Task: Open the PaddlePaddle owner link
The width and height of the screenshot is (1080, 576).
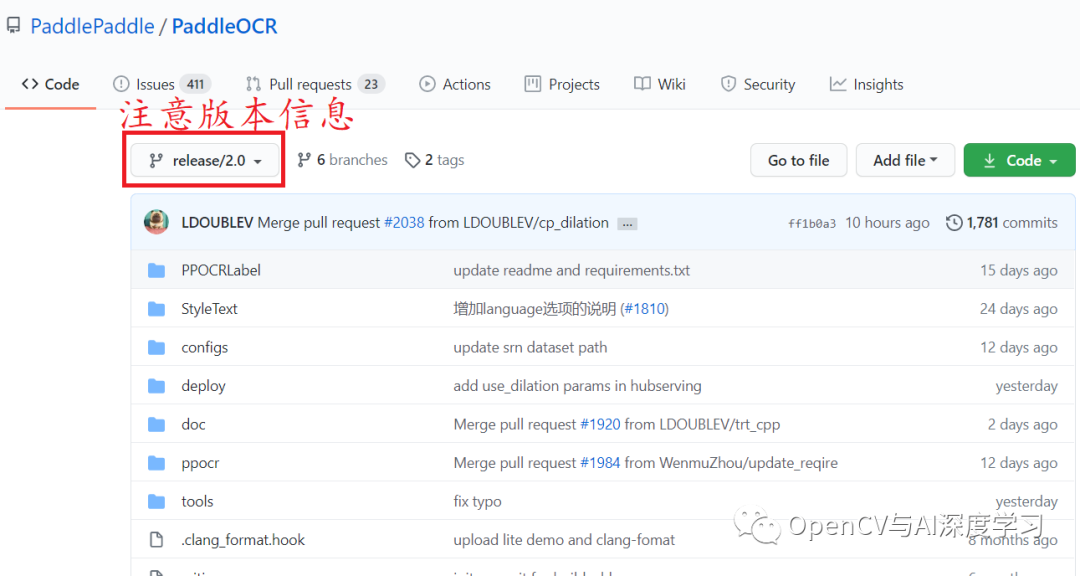Action: point(92,26)
